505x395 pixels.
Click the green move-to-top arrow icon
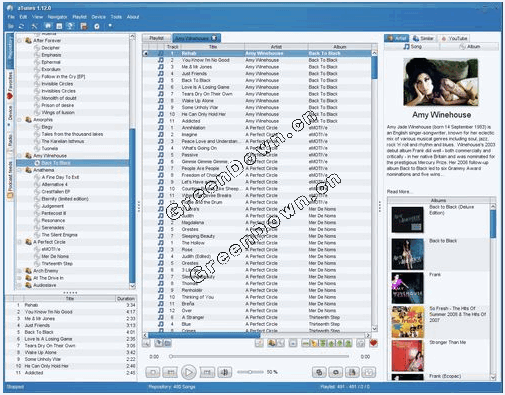323,343
